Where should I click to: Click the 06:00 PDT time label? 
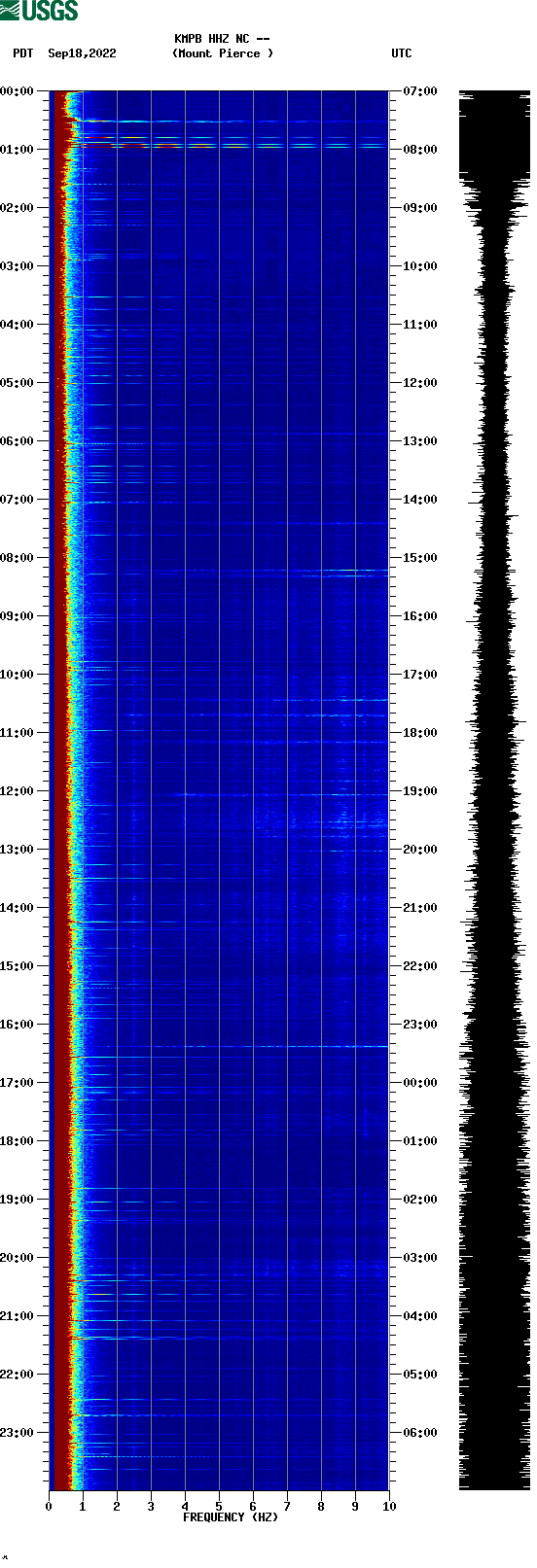click(18, 441)
